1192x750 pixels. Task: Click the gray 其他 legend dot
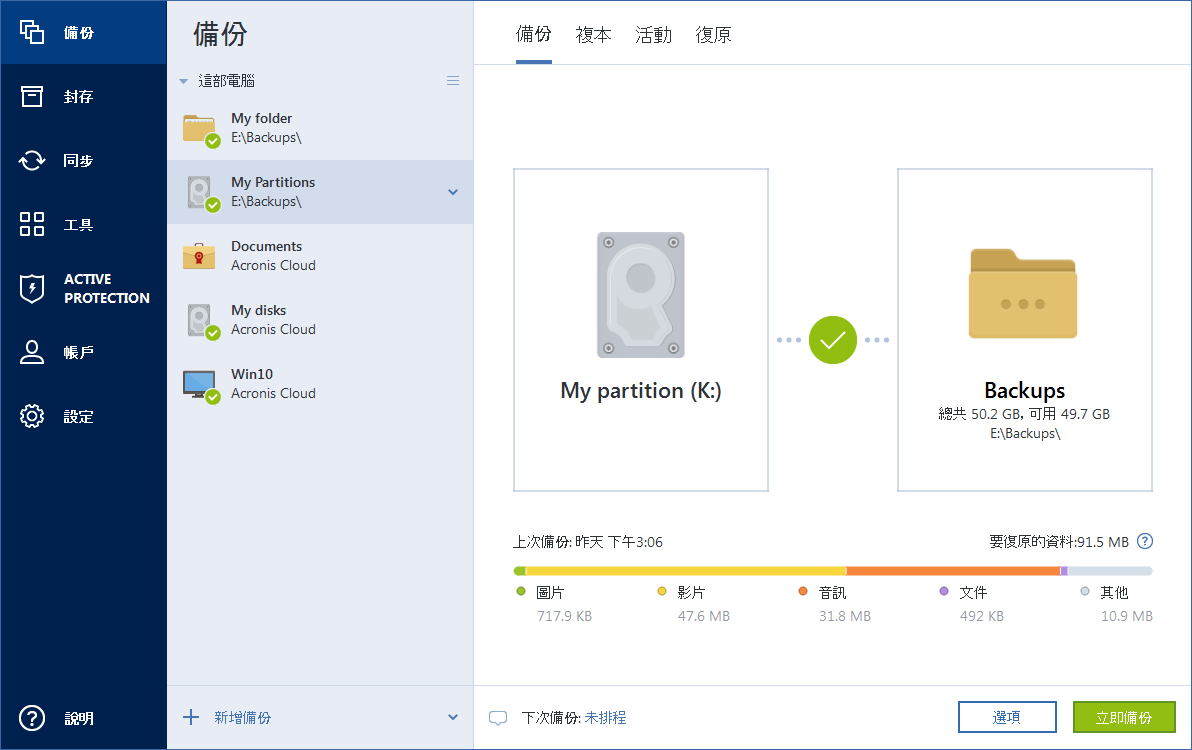tap(1085, 591)
